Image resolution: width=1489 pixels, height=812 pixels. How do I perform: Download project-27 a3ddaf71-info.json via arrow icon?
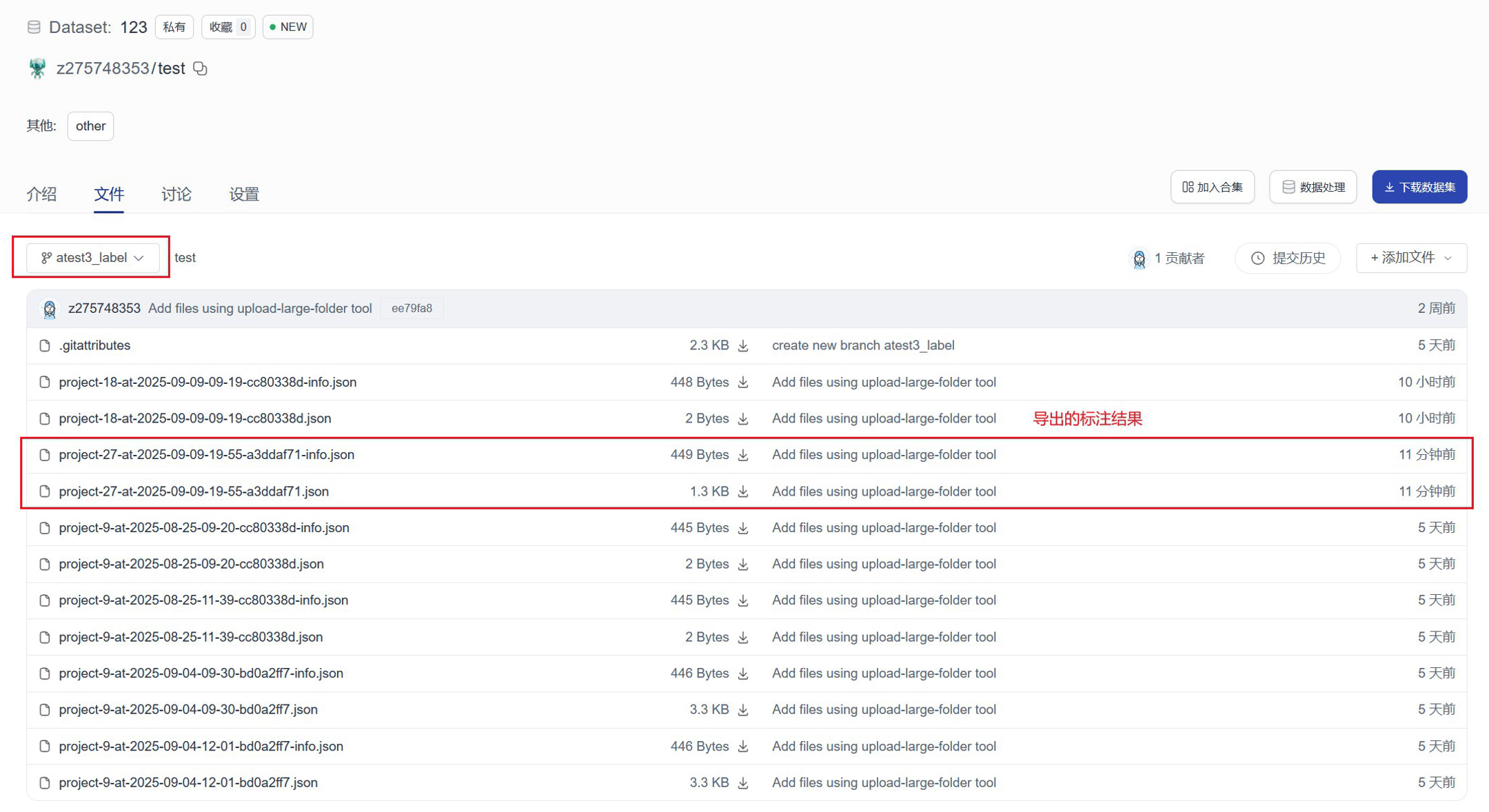743,455
